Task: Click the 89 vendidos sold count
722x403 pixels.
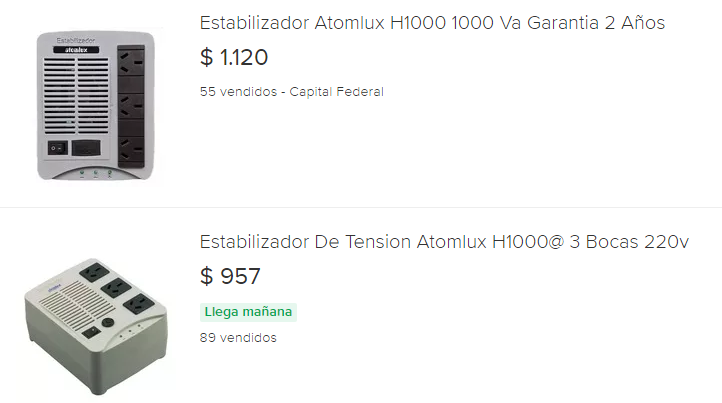Action: tap(238, 338)
